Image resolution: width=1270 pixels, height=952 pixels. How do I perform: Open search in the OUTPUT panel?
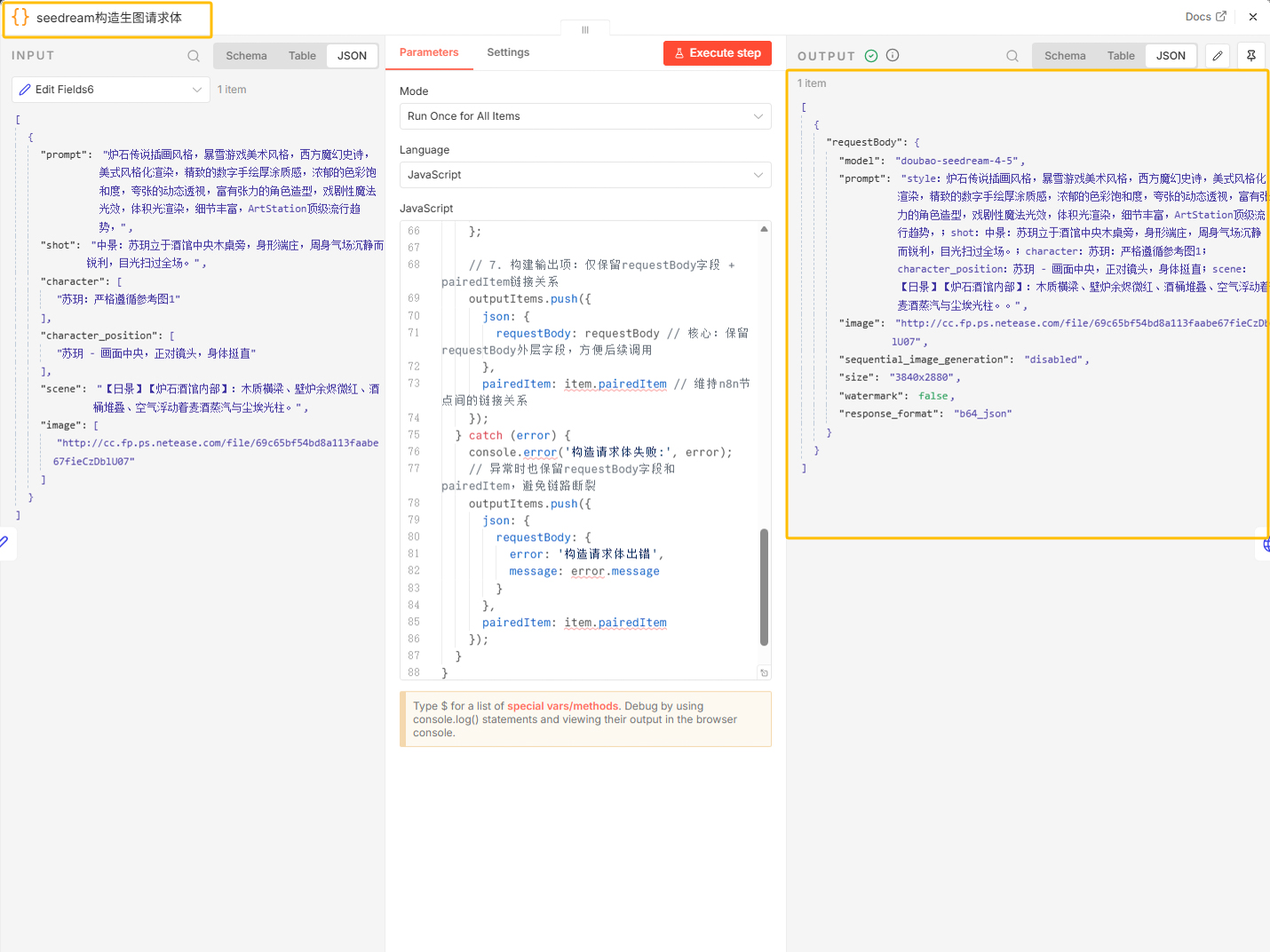(x=1012, y=56)
